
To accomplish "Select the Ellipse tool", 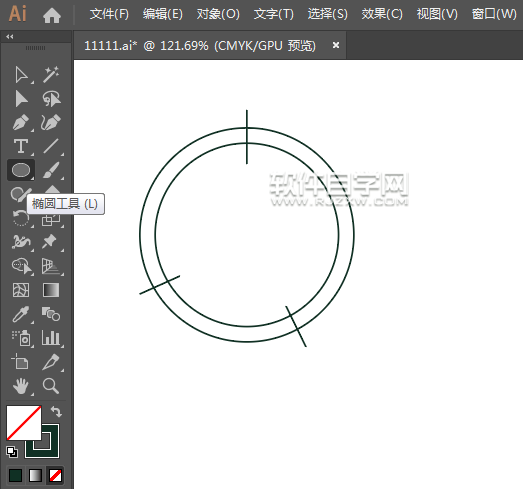I will tap(21, 170).
